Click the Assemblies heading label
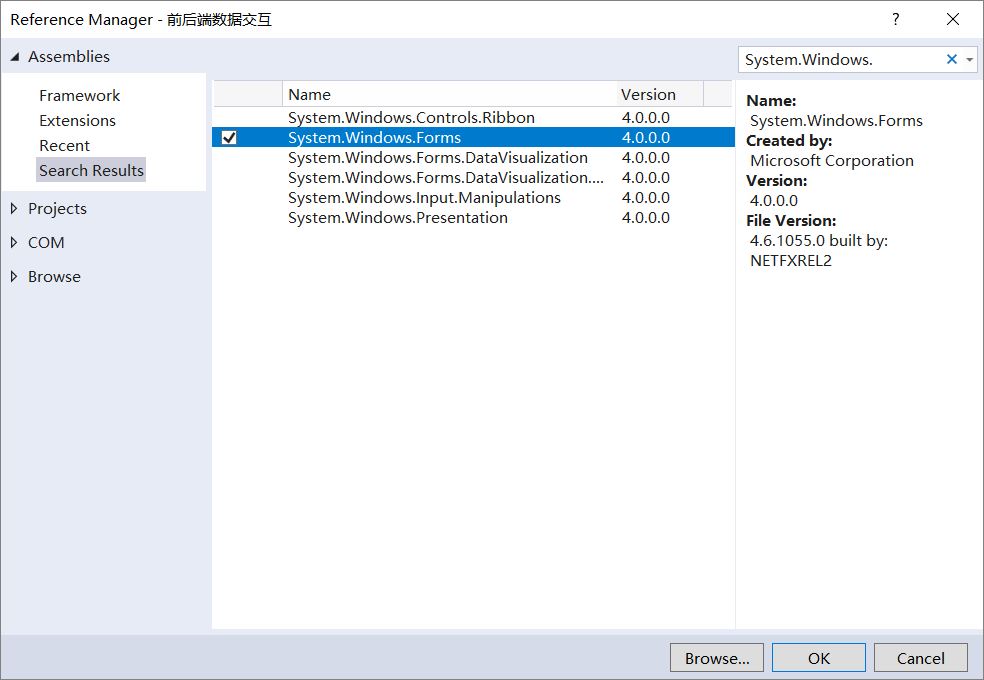 [68, 56]
